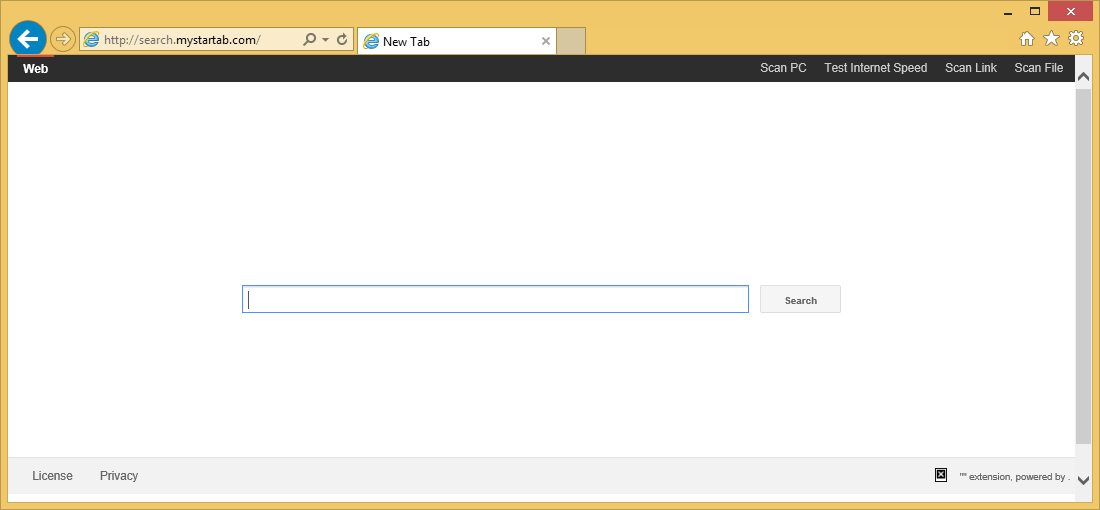The width and height of the screenshot is (1100, 510).
Task: Expand the address bar autocomplete dropdown arrow
Action: pos(325,41)
